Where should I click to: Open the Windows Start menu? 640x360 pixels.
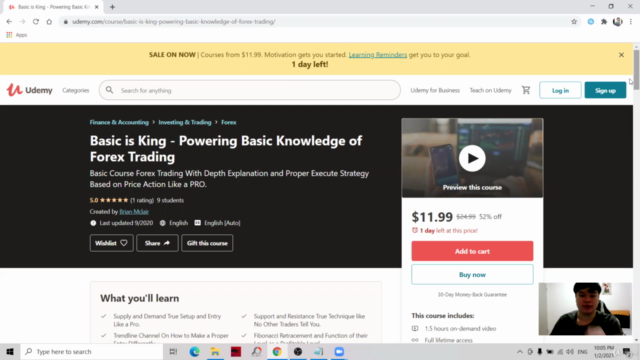point(10,351)
